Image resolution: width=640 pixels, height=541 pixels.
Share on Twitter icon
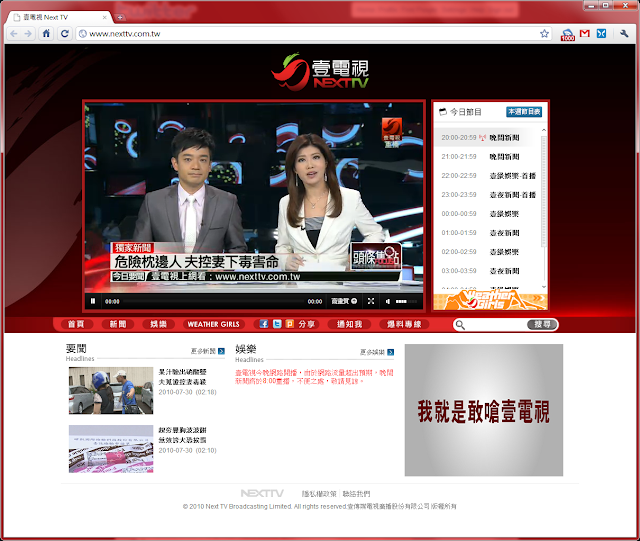point(277,324)
